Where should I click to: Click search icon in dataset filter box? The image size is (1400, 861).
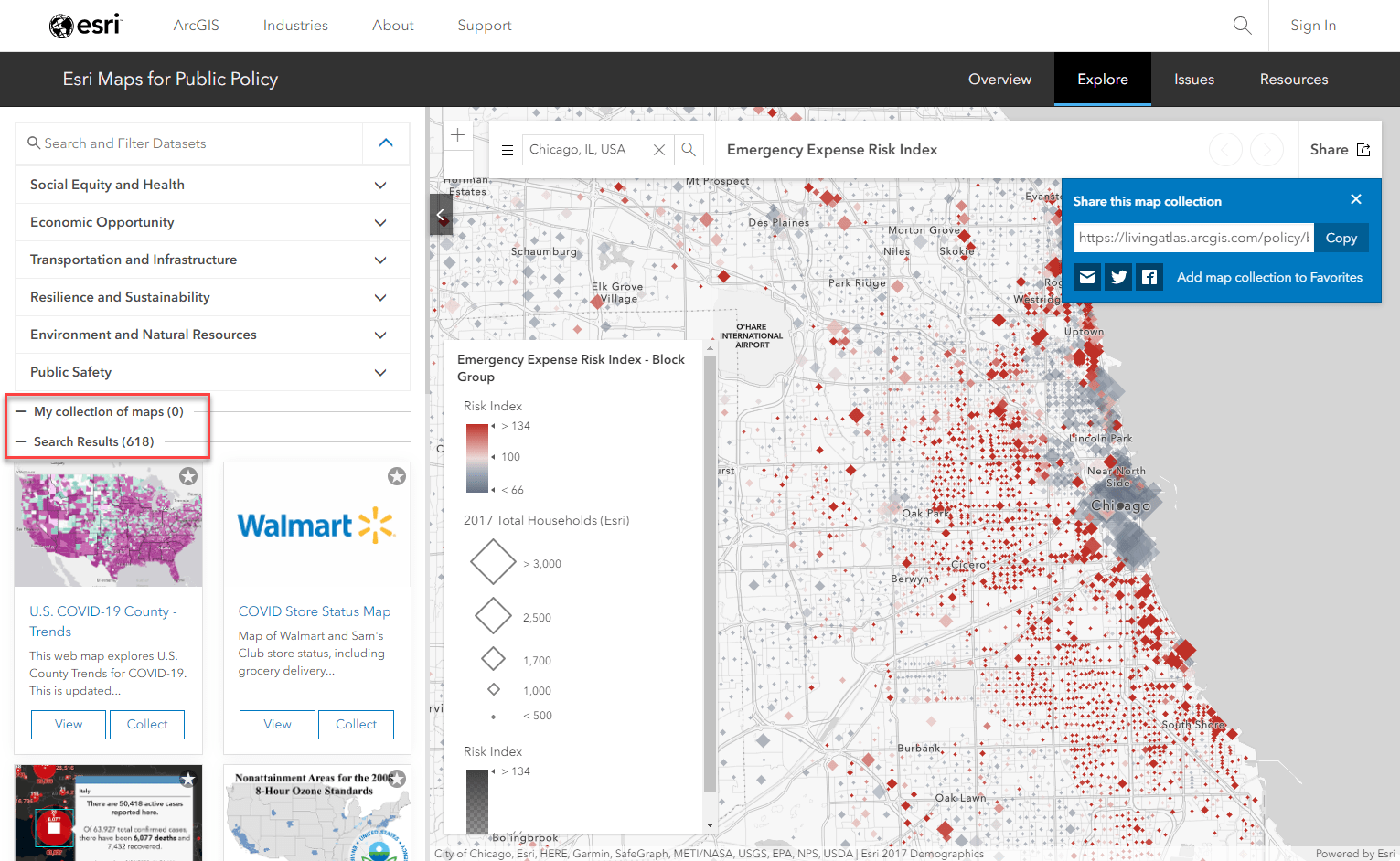[x=34, y=143]
